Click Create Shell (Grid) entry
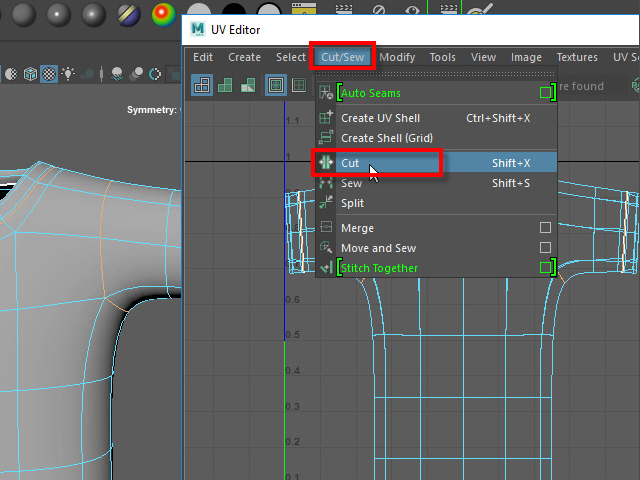This screenshot has height=480, width=640. tap(386, 138)
